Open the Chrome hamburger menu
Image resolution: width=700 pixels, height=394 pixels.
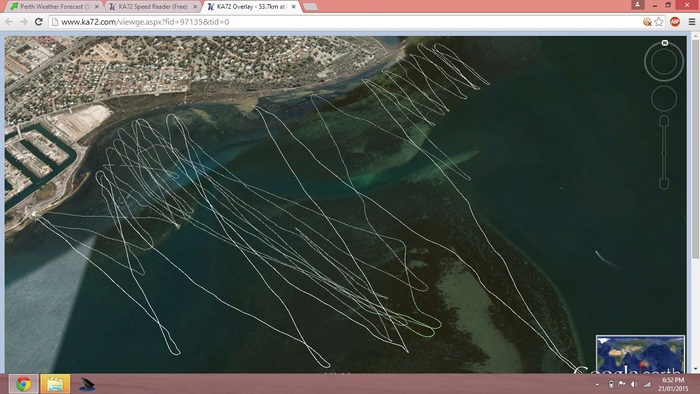(x=692, y=22)
